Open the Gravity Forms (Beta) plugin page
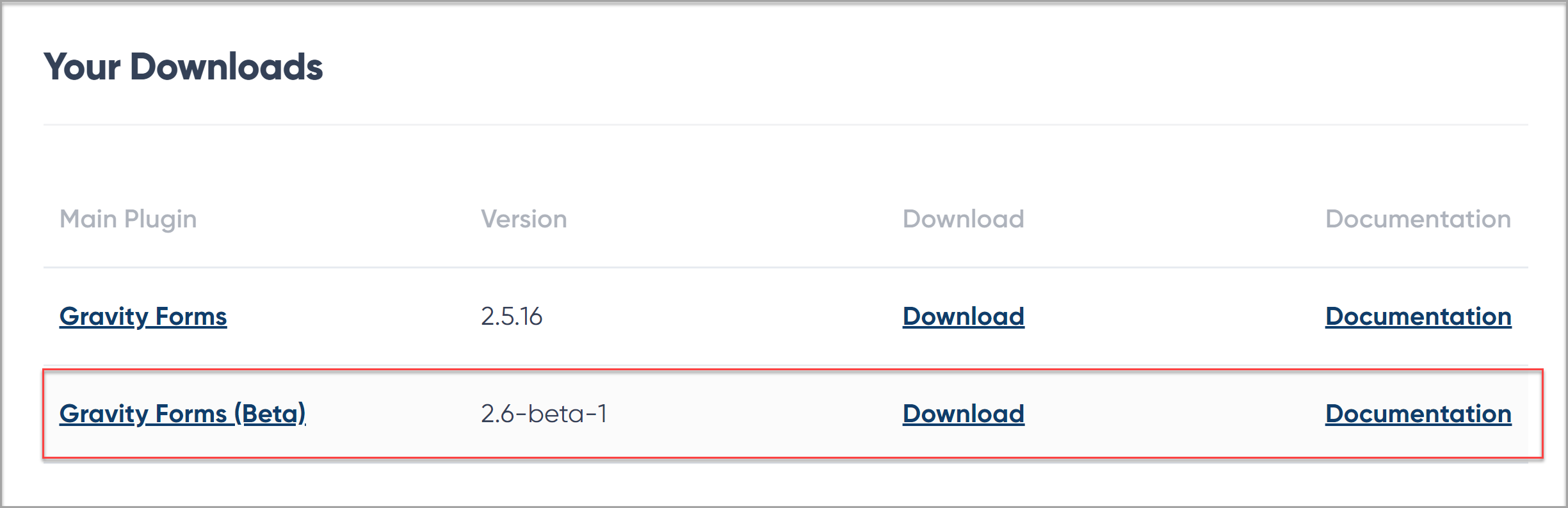Viewport: 1568px width, 508px height. (182, 414)
